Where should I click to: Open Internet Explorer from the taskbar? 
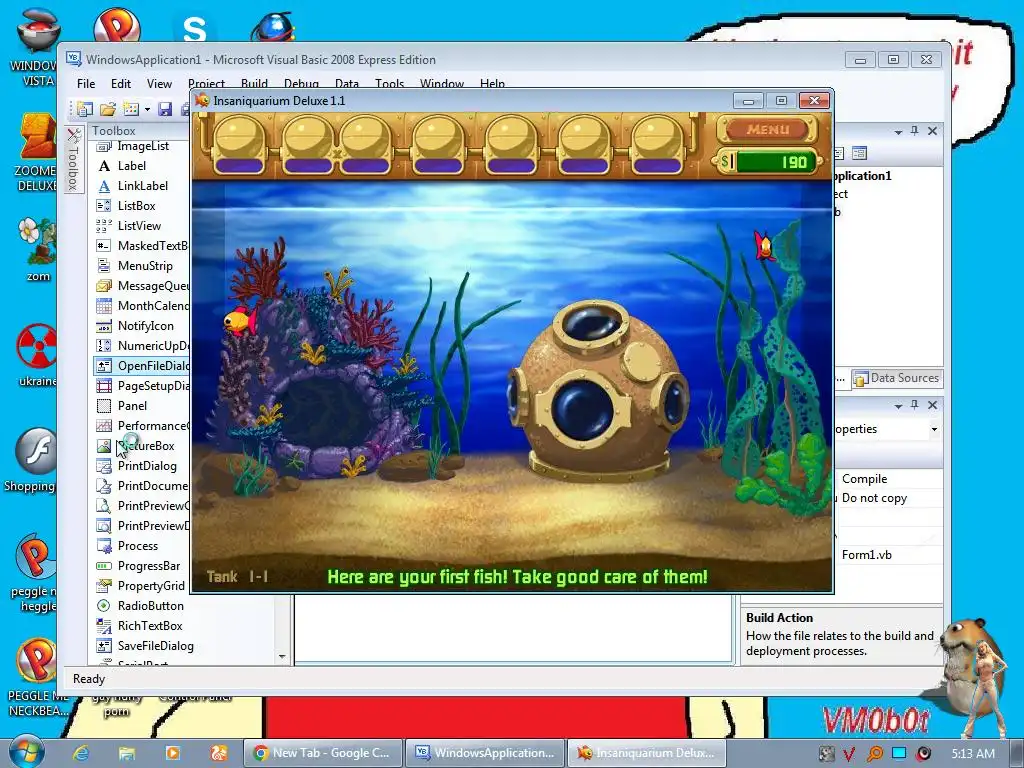click(81, 753)
